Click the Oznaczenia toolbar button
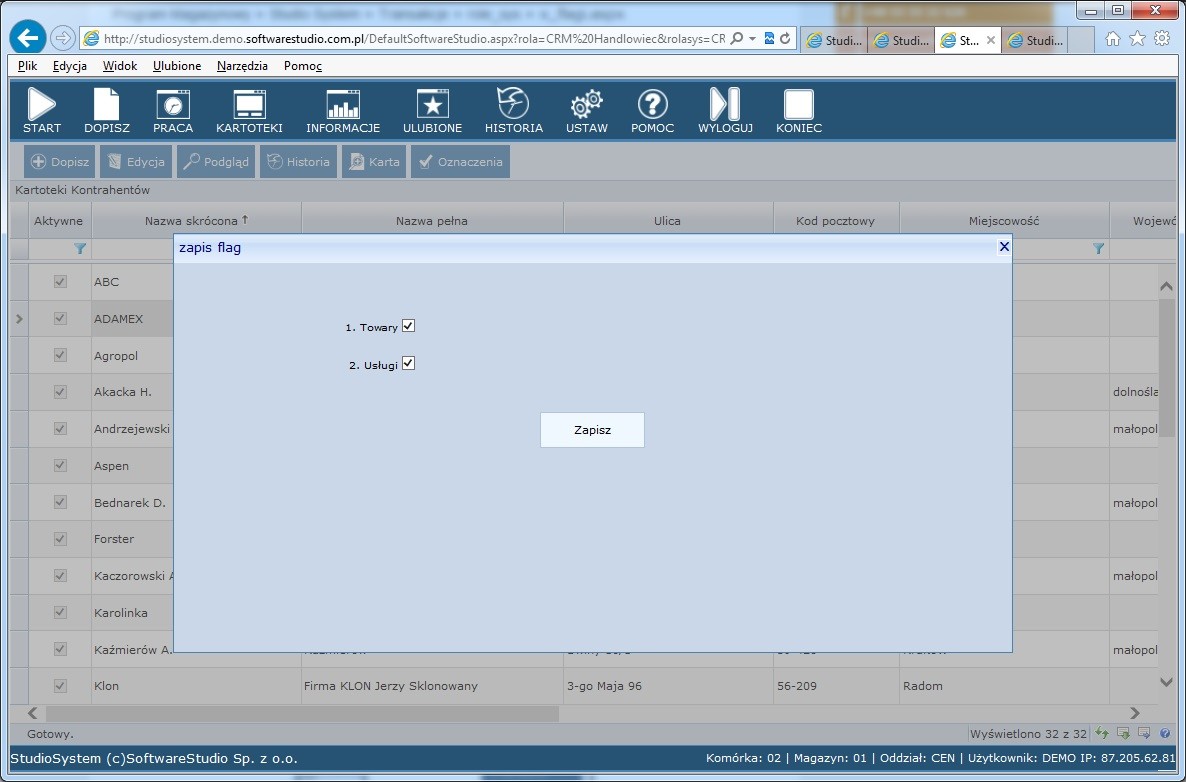 (x=460, y=162)
